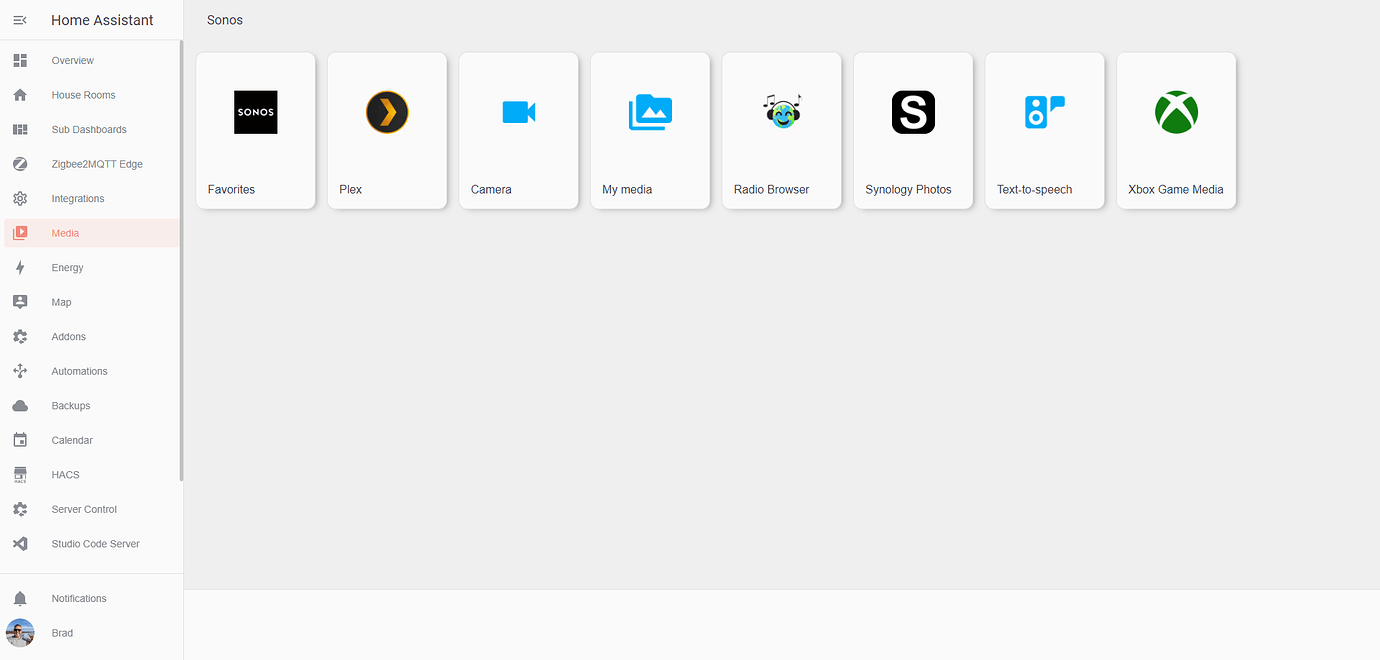Open Backups via the cloud icon
The height and width of the screenshot is (660, 1380).
point(20,405)
